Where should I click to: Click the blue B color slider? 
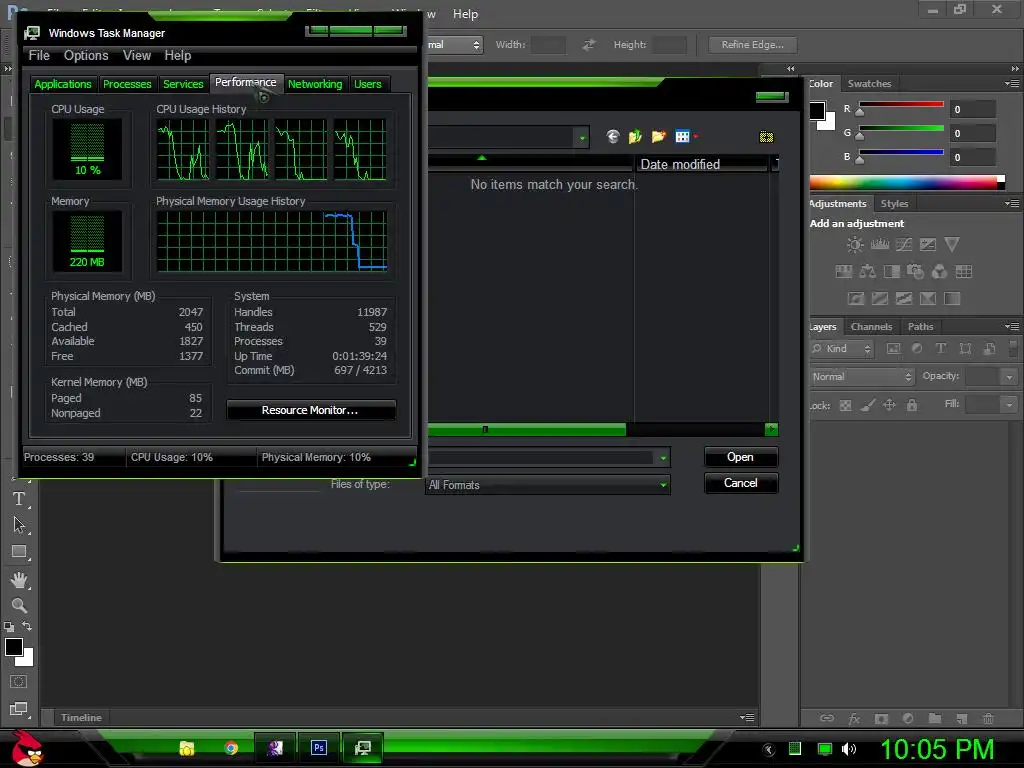pos(901,153)
